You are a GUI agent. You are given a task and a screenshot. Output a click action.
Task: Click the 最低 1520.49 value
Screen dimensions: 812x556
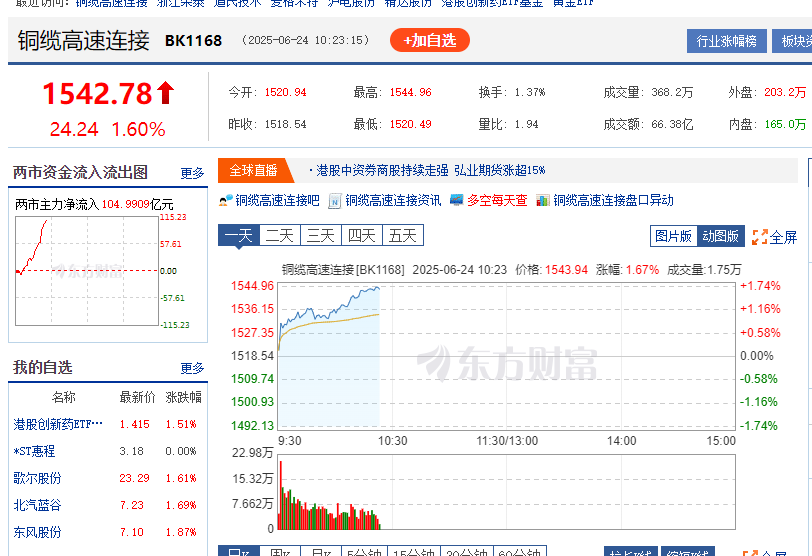(x=410, y=124)
